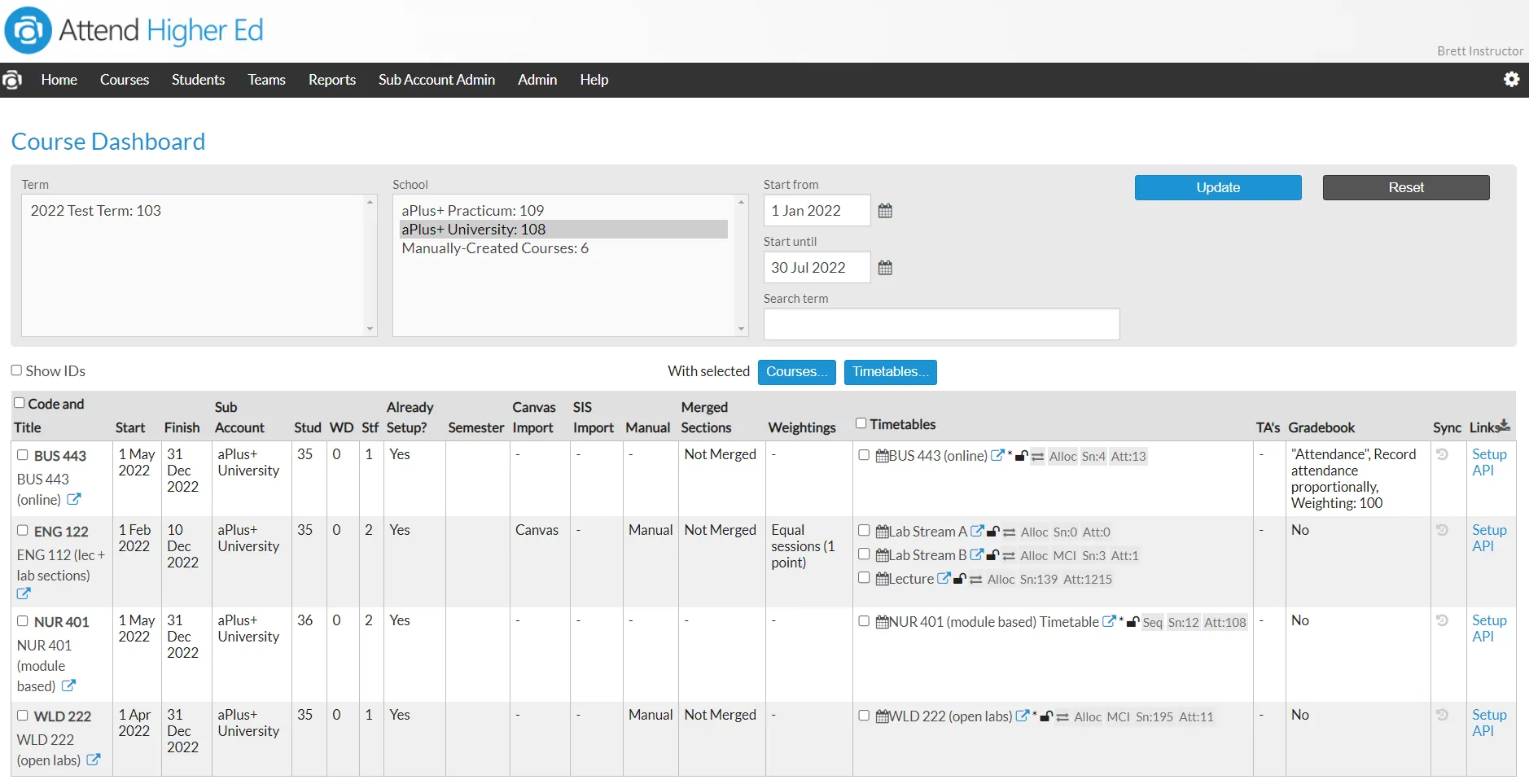The width and height of the screenshot is (1529, 784).
Task: Select 2022 Test Term: 103 in Term list
Action: (193, 211)
